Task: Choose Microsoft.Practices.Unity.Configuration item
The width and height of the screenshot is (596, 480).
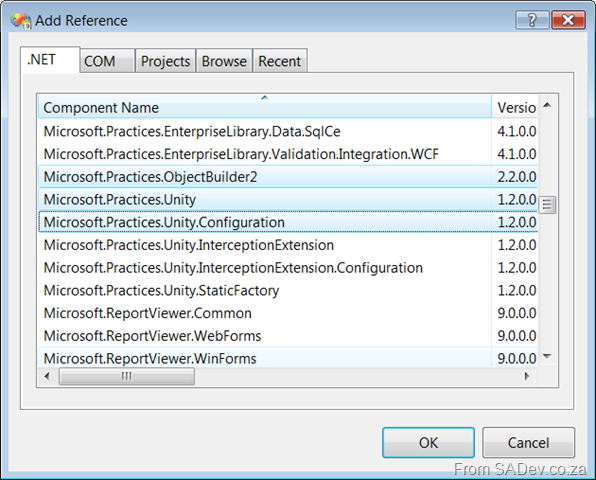Action: 288,222
